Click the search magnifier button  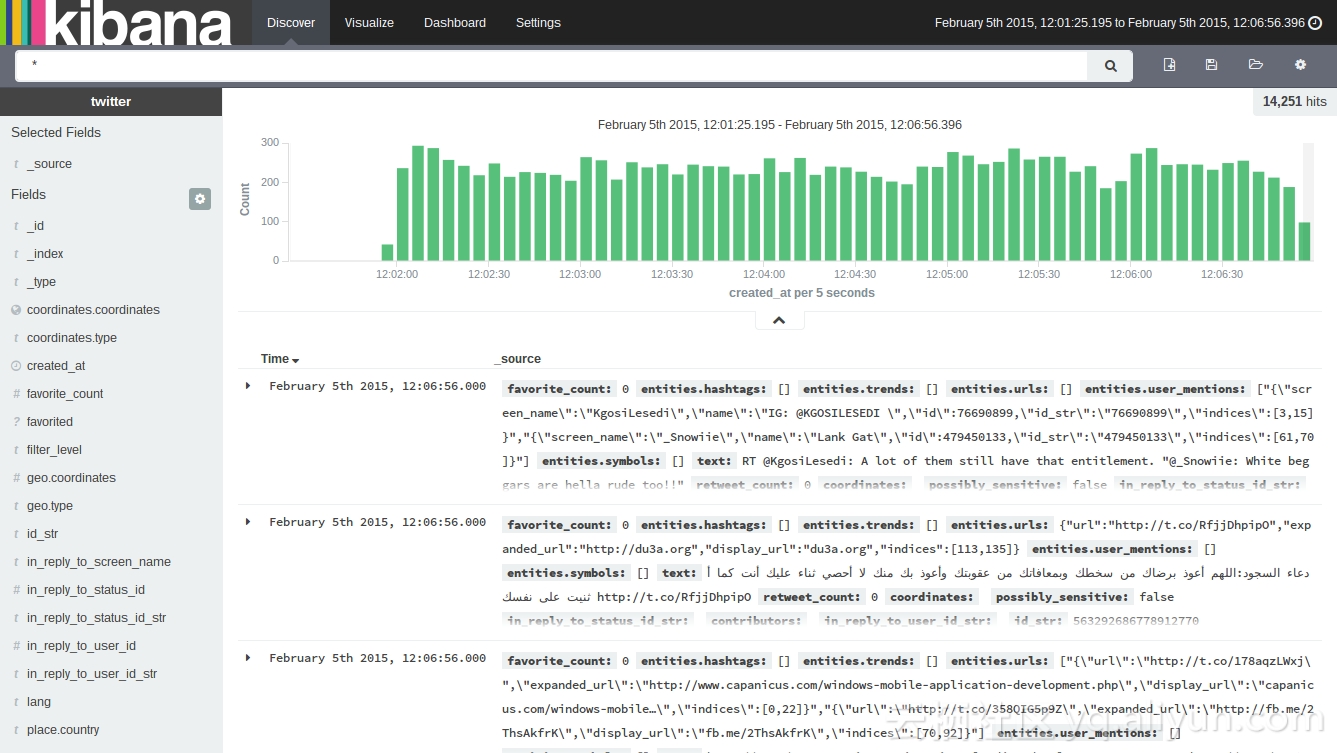coord(1110,66)
